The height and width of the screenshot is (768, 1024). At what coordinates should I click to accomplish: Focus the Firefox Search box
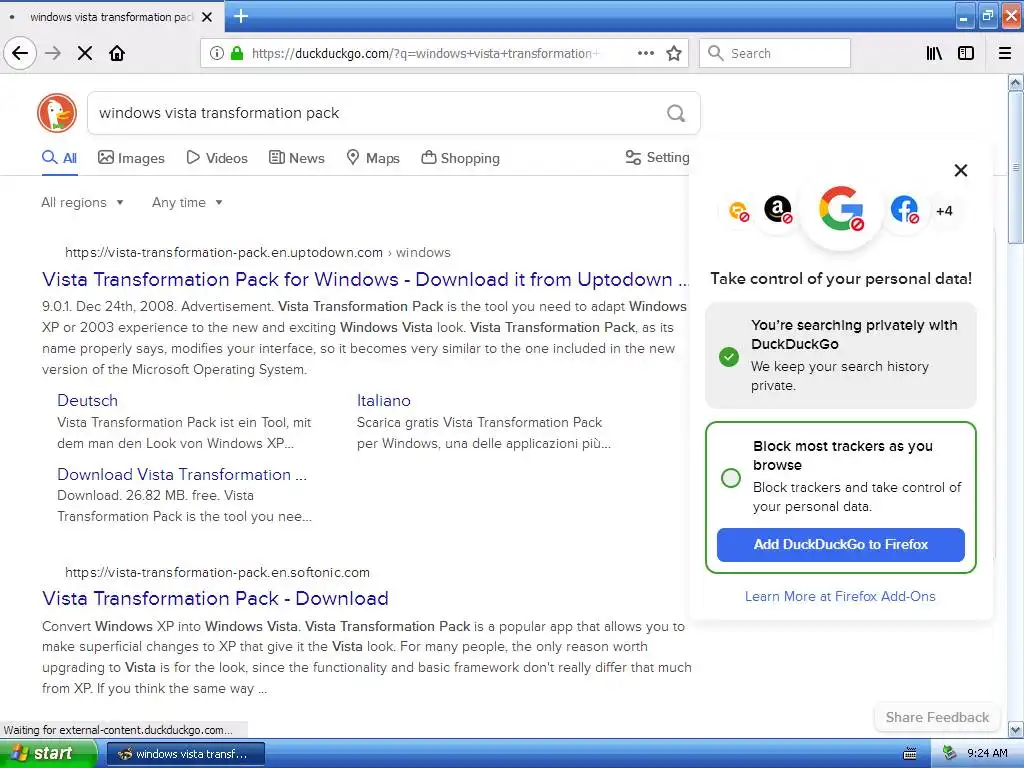click(x=775, y=53)
